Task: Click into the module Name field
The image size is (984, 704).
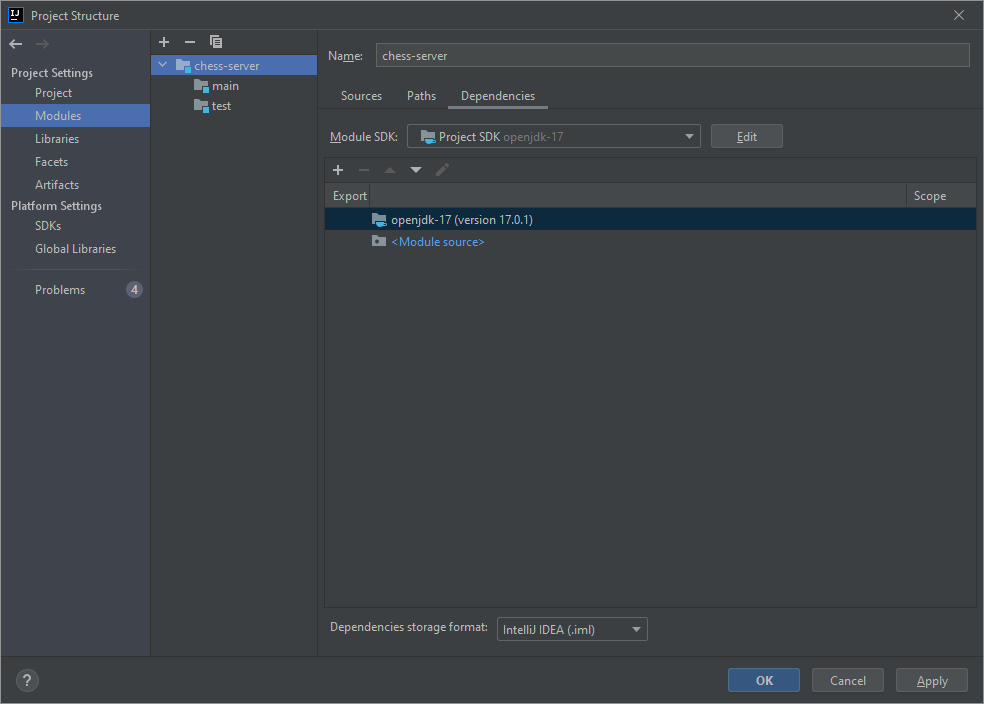Action: (673, 55)
